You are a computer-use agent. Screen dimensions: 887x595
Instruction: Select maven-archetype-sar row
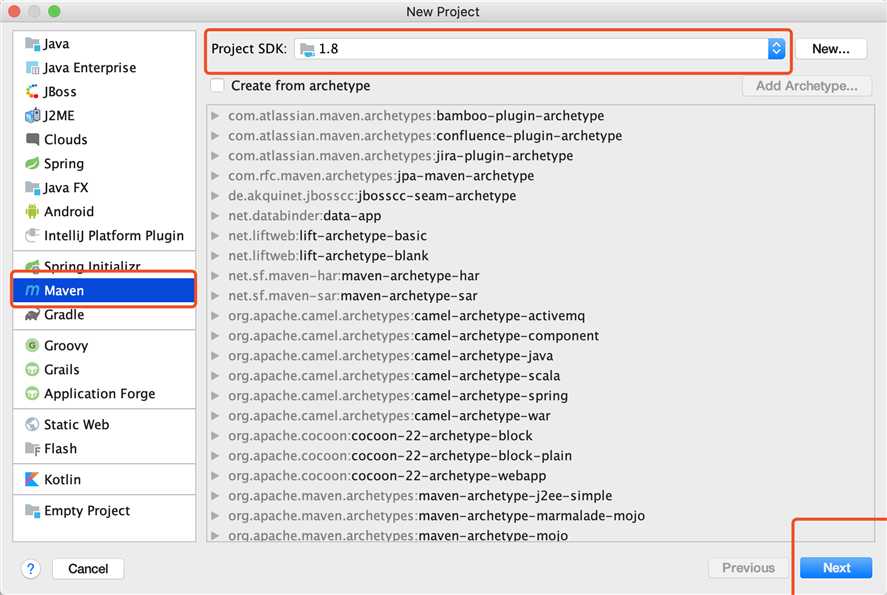coord(541,296)
